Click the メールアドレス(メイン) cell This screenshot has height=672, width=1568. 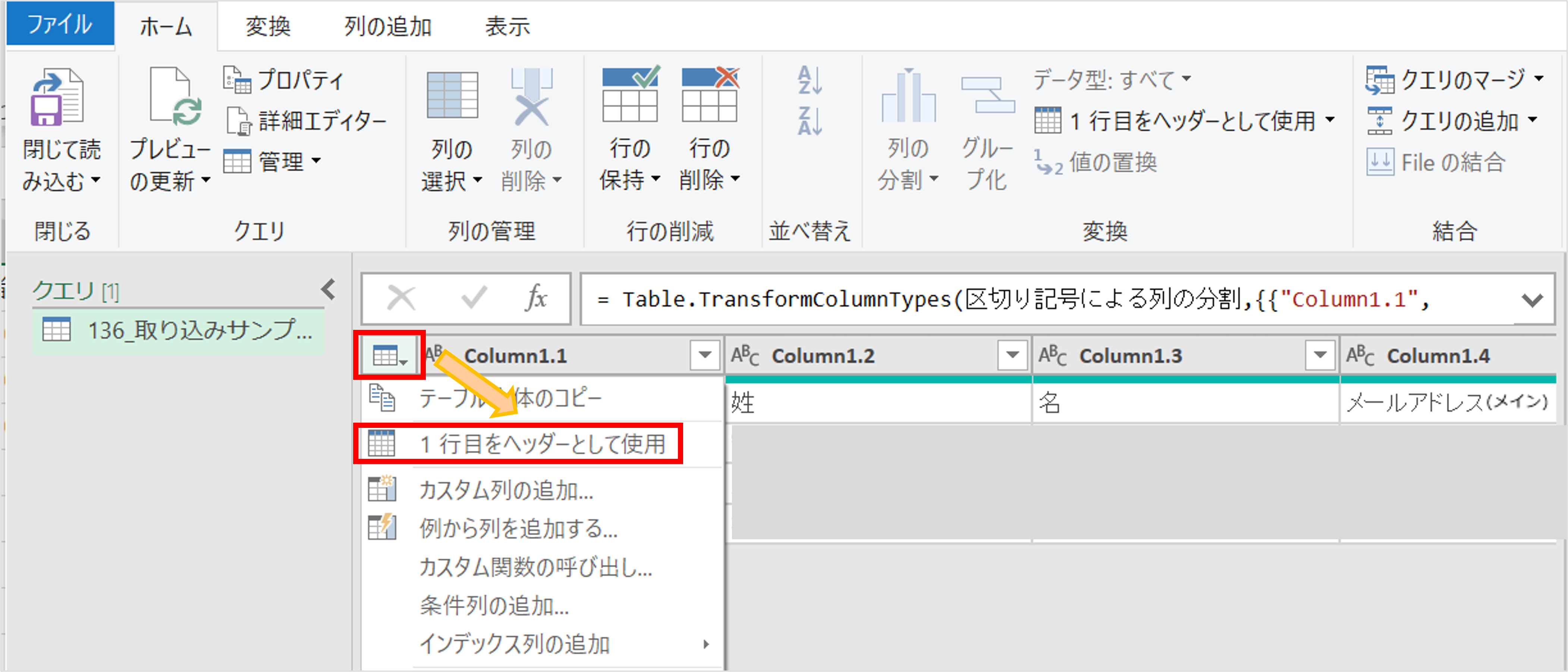1449,403
